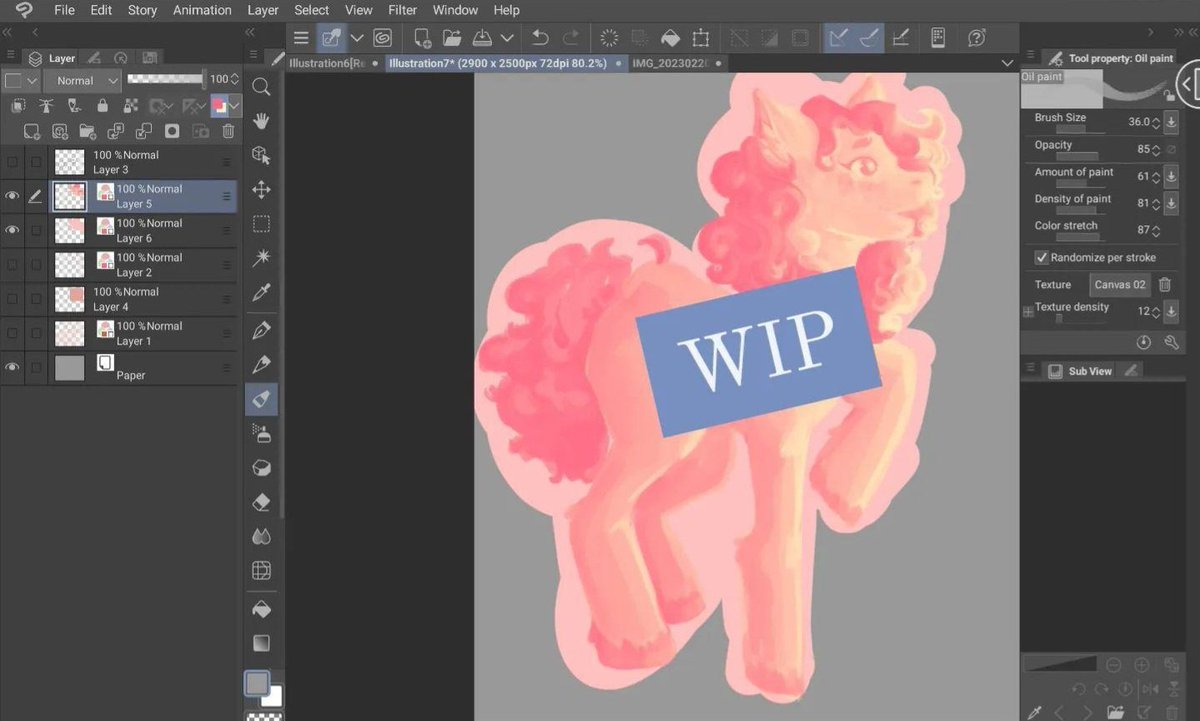Image resolution: width=1200 pixels, height=721 pixels.
Task: Click the layer Opacity slider
Action: pos(165,79)
